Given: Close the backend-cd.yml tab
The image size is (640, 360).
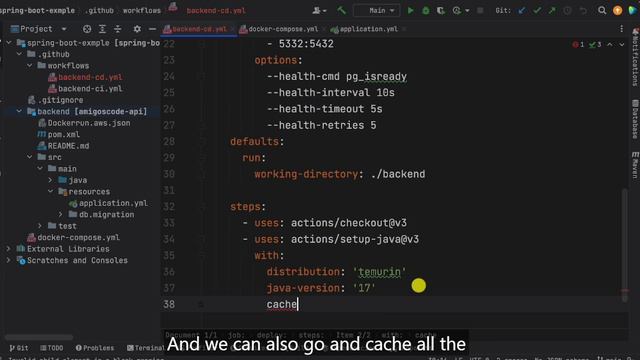Looking at the screenshot, I should coord(233,29).
